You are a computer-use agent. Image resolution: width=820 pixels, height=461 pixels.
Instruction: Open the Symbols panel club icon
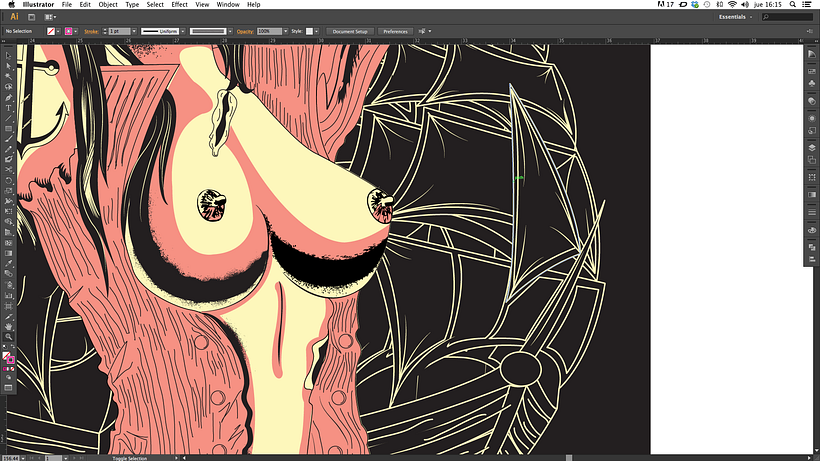812,84
